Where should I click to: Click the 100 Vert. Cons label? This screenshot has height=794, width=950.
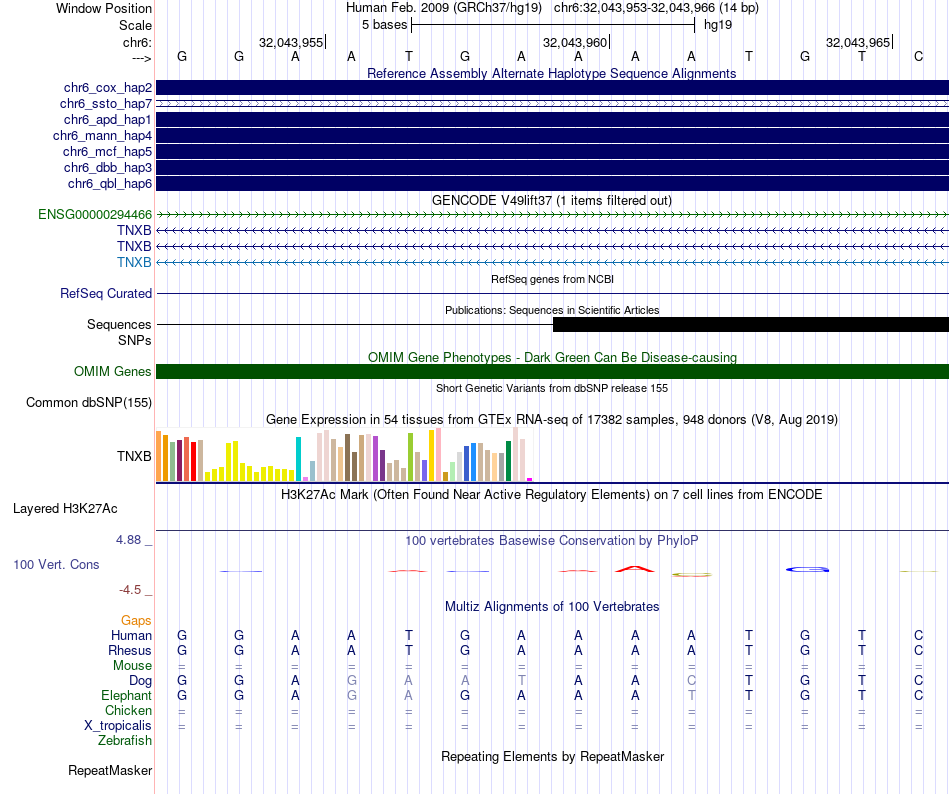(x=56, y=564)
